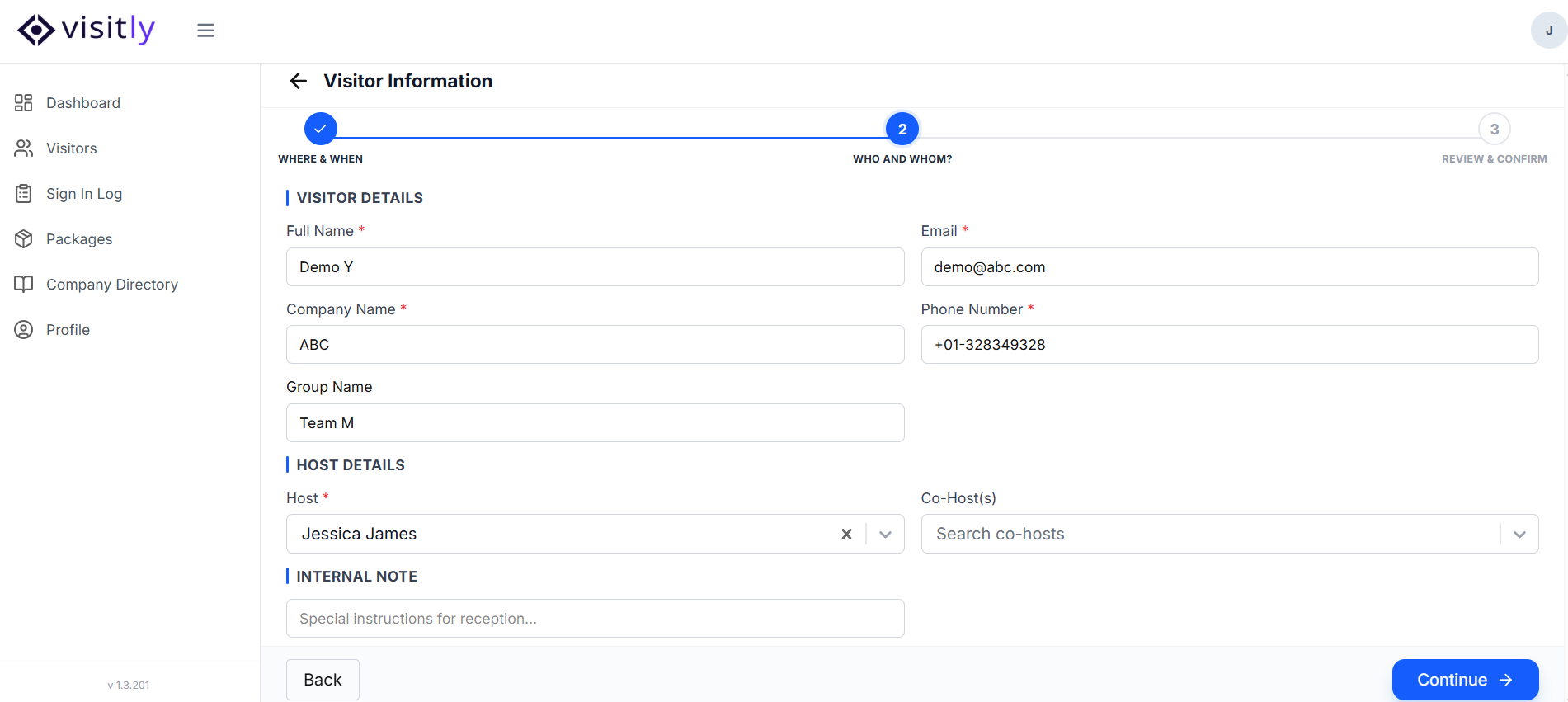Click the Continue button
The image size is (1568, 702).
point(1465,680)
